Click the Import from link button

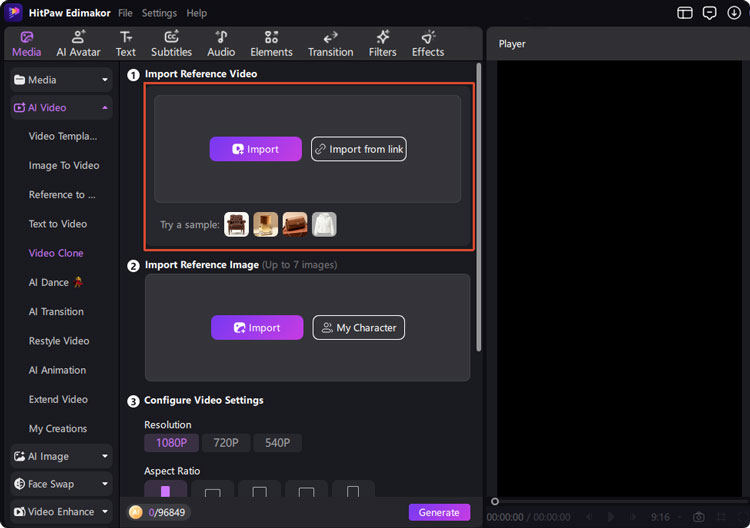point(359,149)
